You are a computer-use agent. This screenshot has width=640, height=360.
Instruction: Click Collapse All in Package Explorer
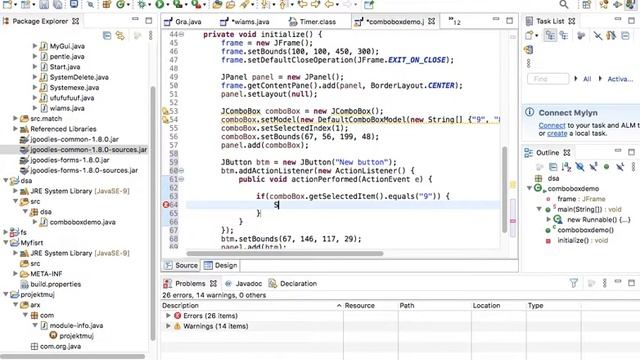click(x=107, y=36)
